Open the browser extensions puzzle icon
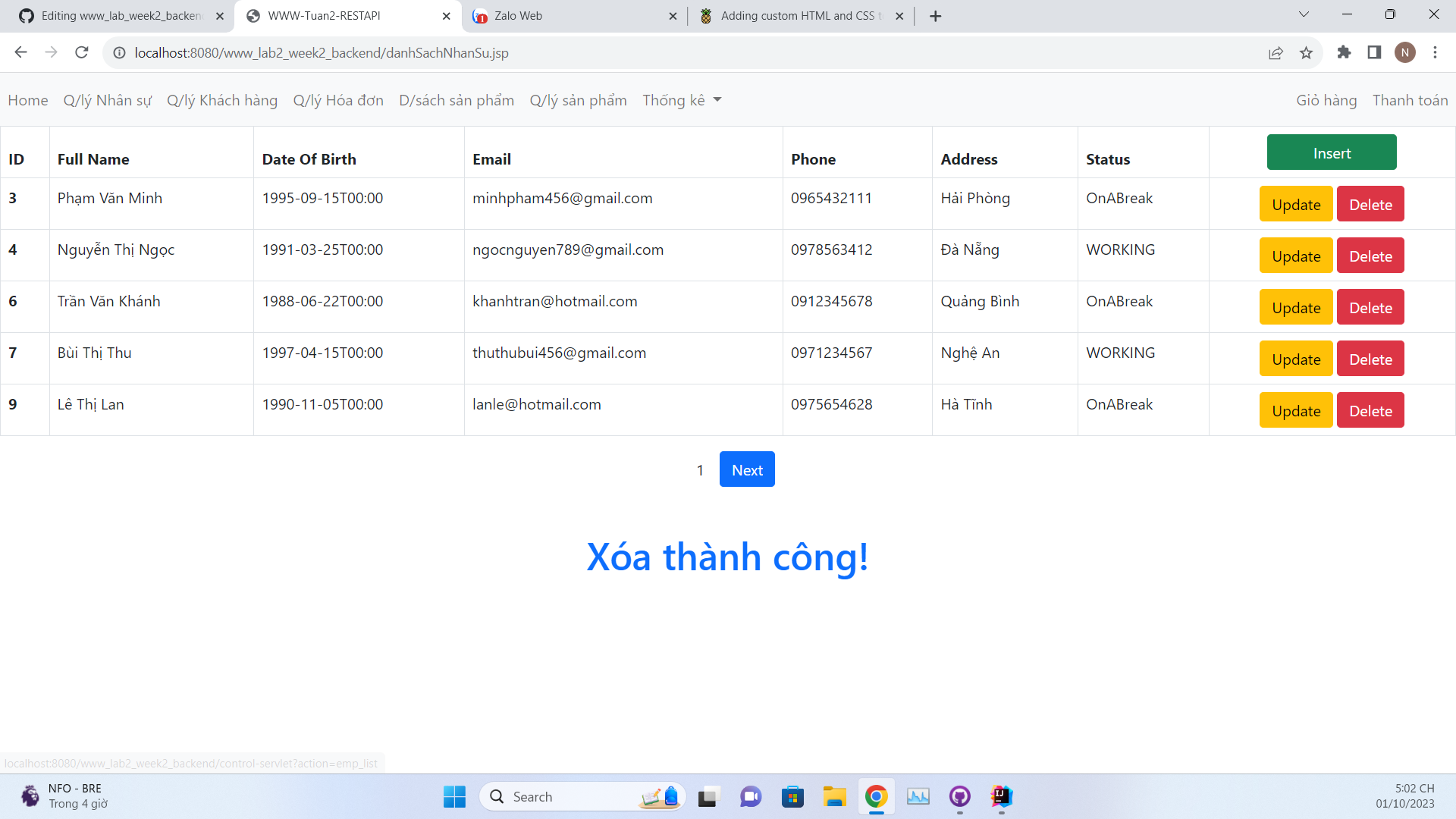 coord(1345,52)
